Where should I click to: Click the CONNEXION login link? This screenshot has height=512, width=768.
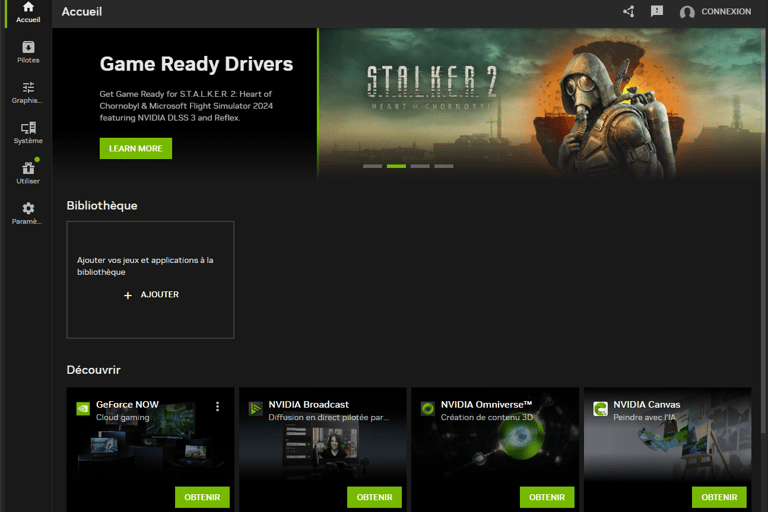[726, 11]
